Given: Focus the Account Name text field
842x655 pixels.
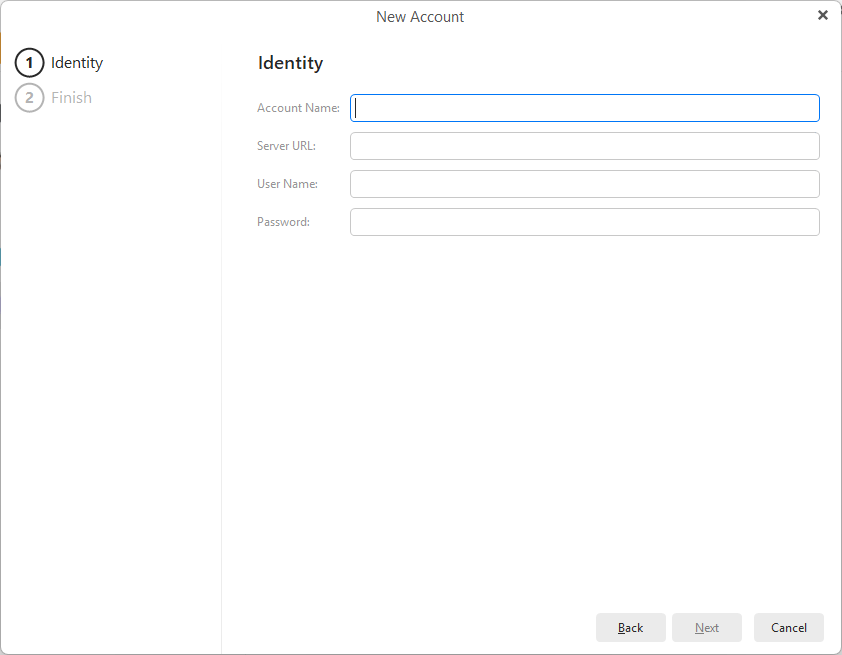Looking at the screenshot, I should coord(584,108).
